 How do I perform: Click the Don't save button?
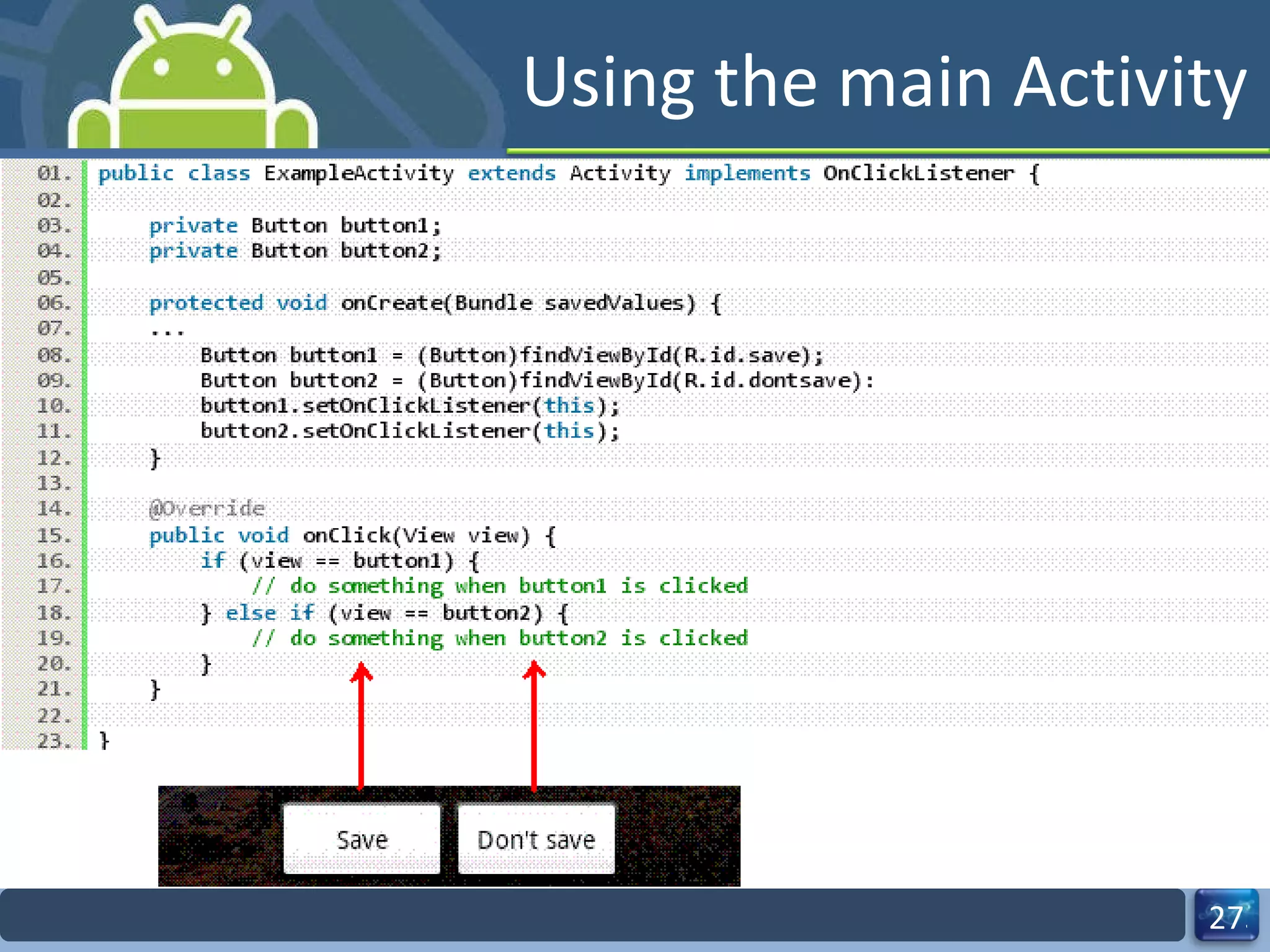tap(536, 839)
